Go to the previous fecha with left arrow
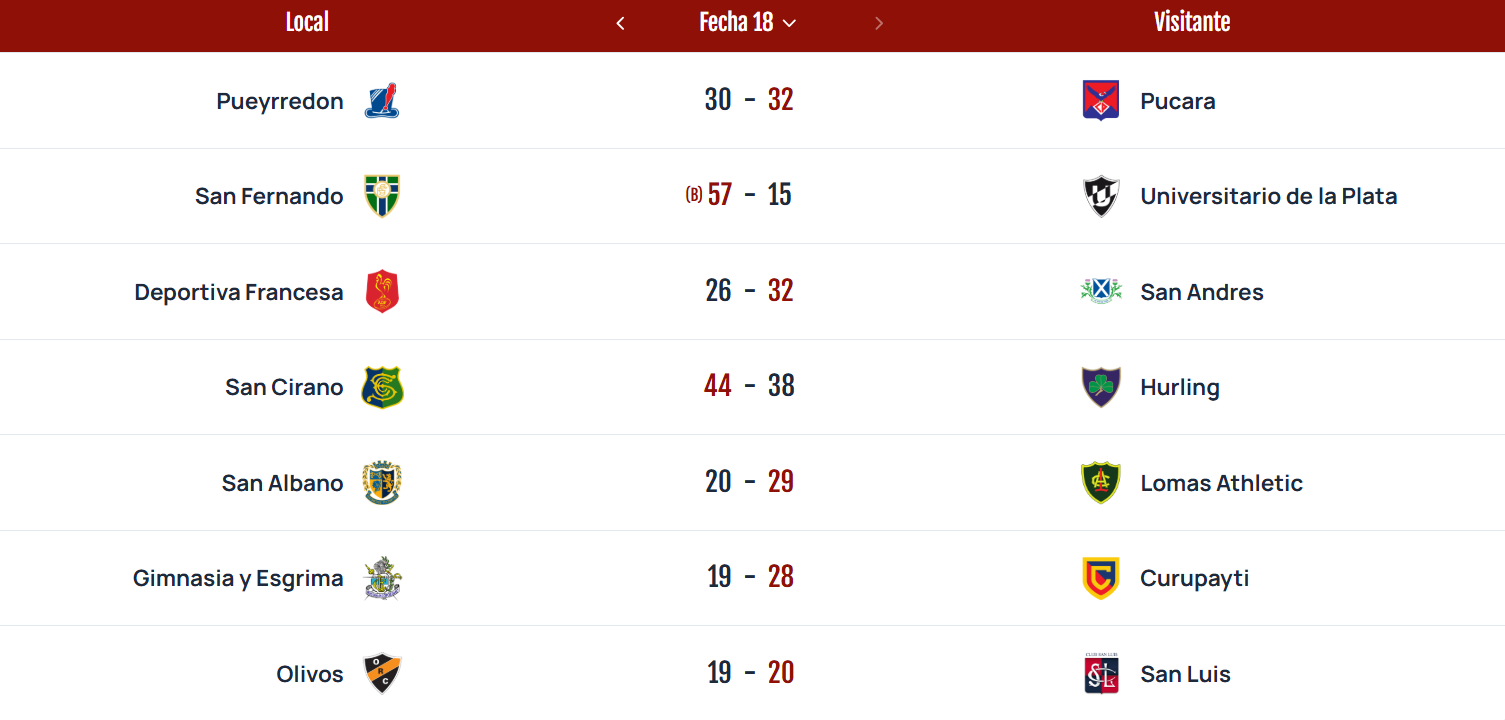The width and height of the screenshot is (1505, 720). [x=620, y=23]
